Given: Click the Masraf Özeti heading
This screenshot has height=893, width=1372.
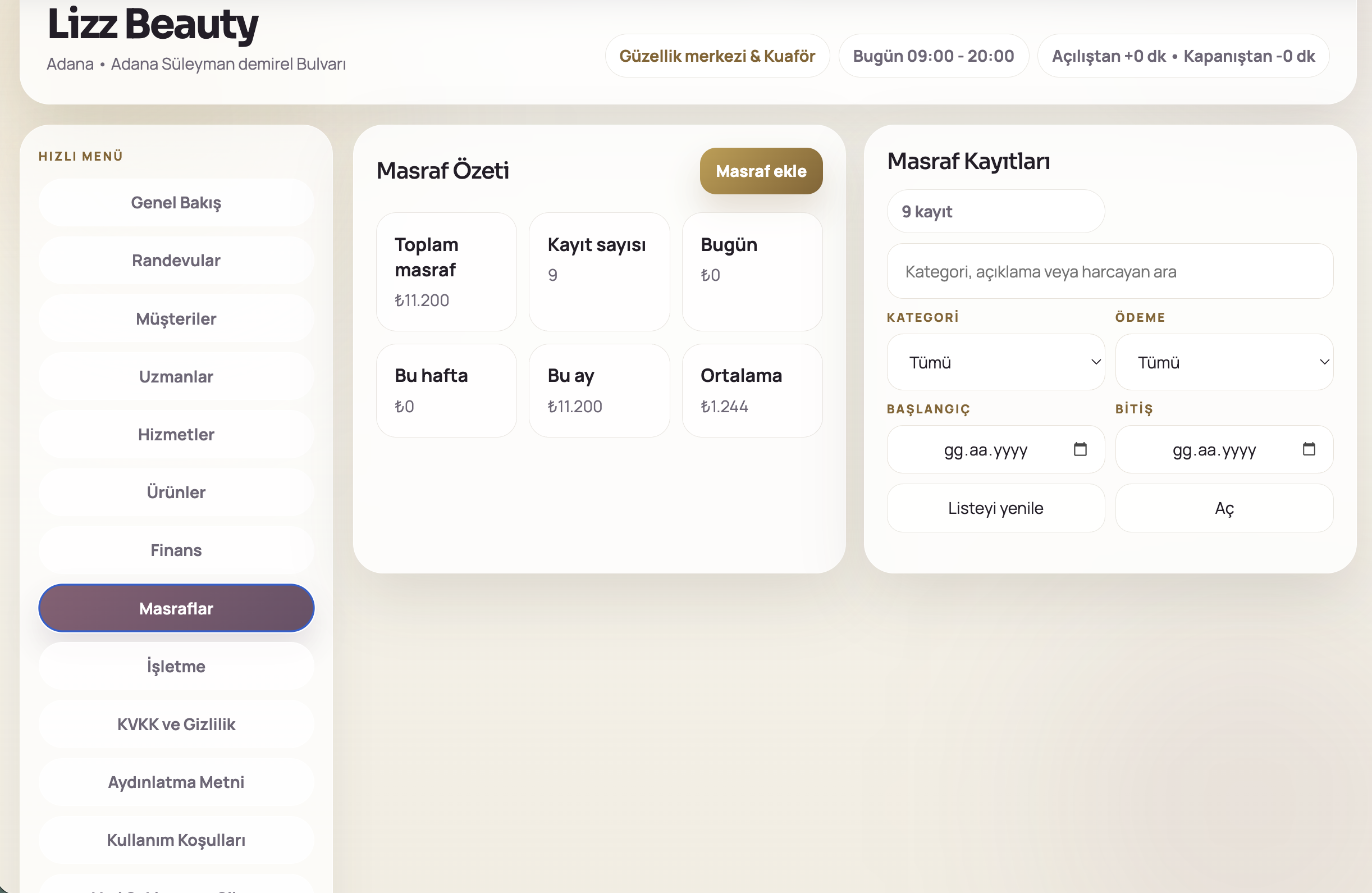Looking at the screenshot, I should click(442, 171).
